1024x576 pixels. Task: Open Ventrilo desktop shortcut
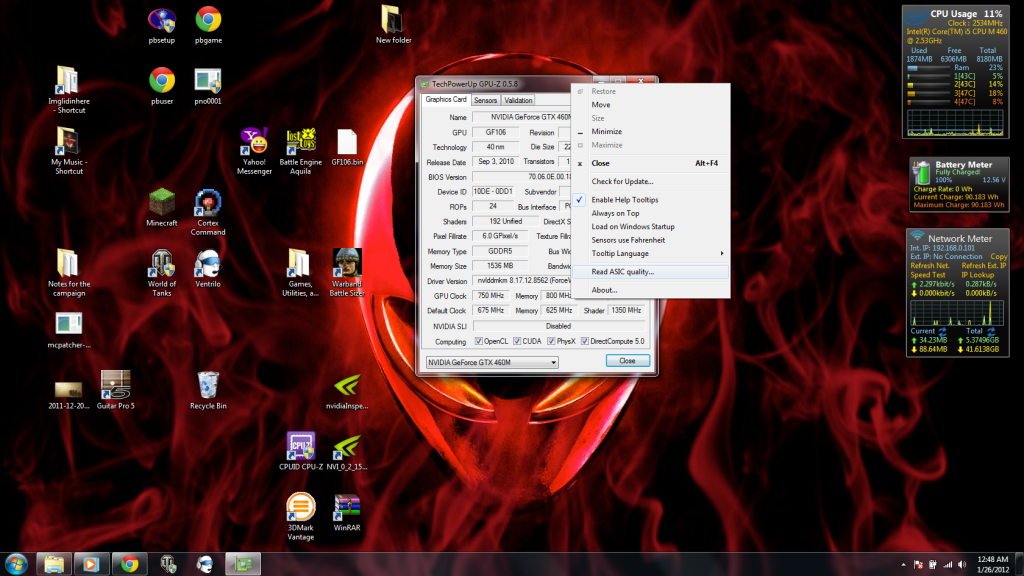[x=208, y=269]
